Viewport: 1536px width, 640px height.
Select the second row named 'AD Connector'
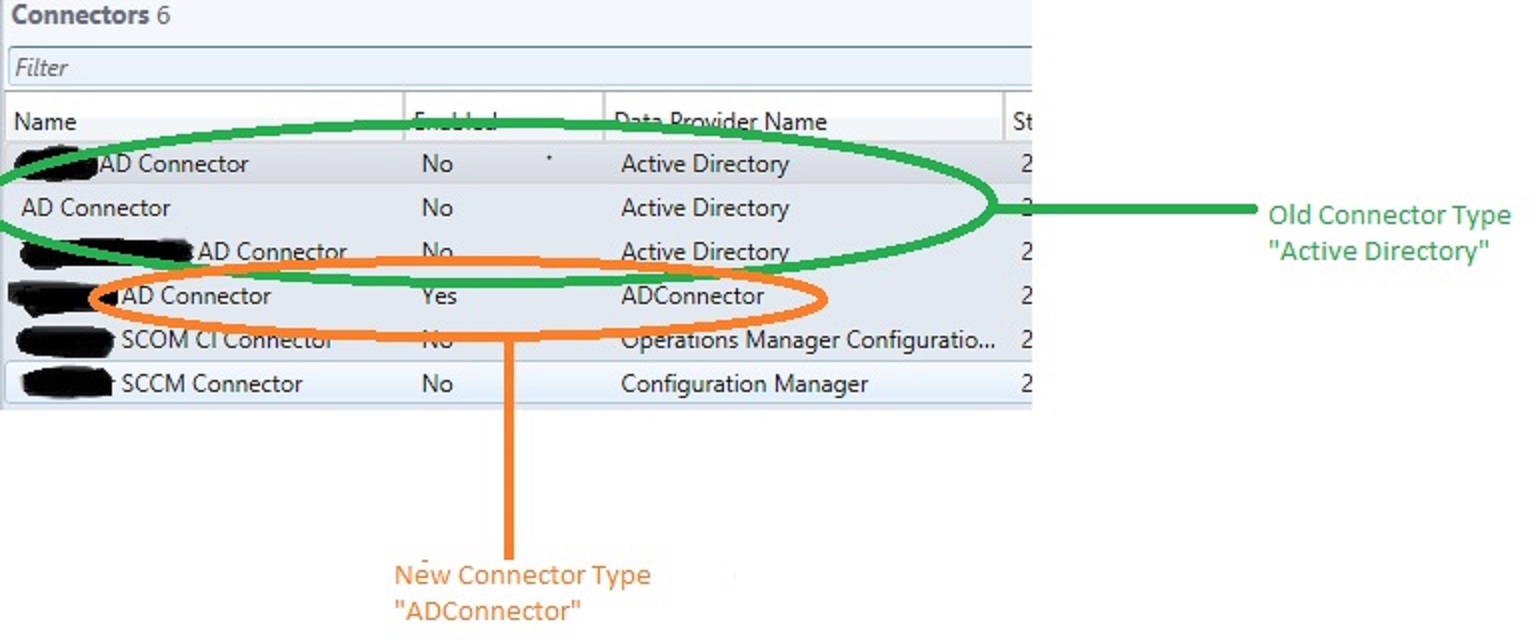coord(96,208)
